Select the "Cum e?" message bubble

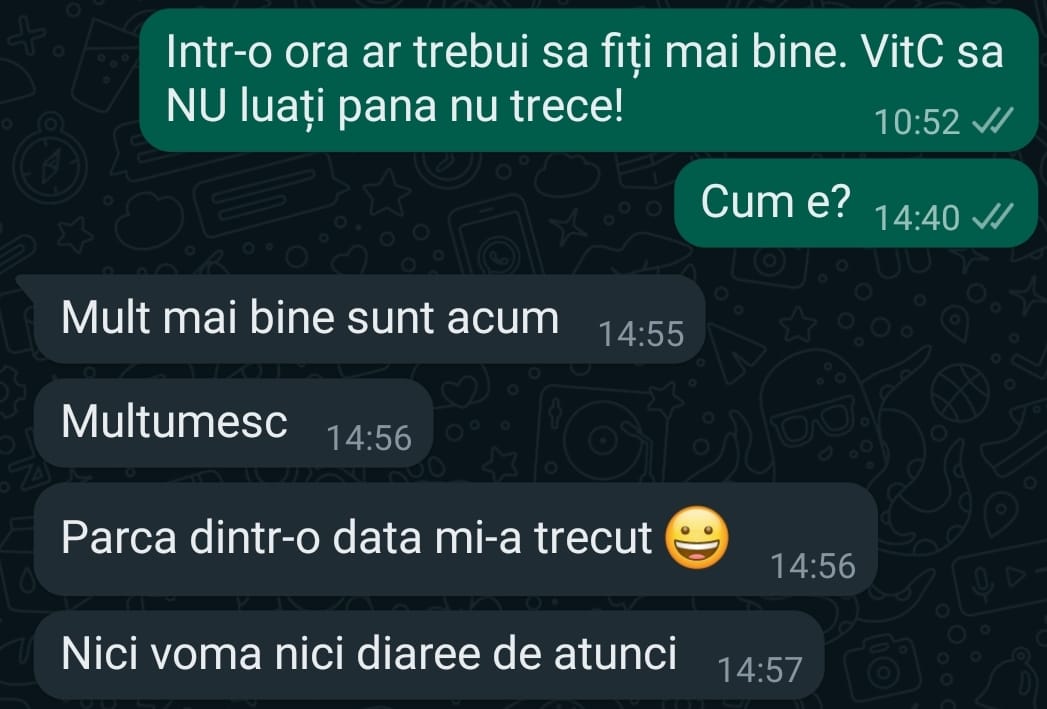(856, 203)
